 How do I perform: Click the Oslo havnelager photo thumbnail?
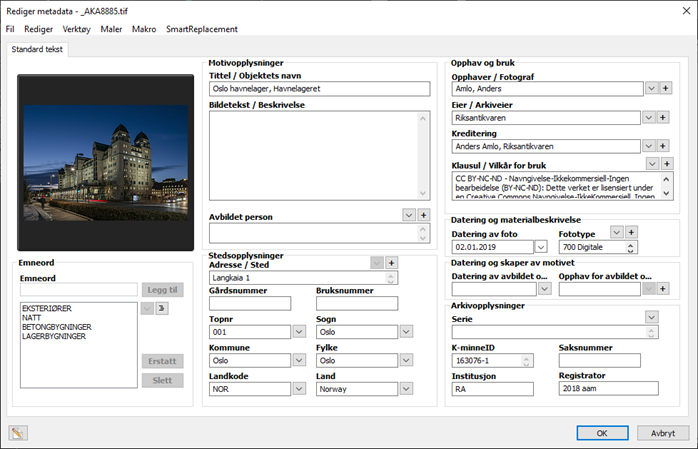point(106,161)
